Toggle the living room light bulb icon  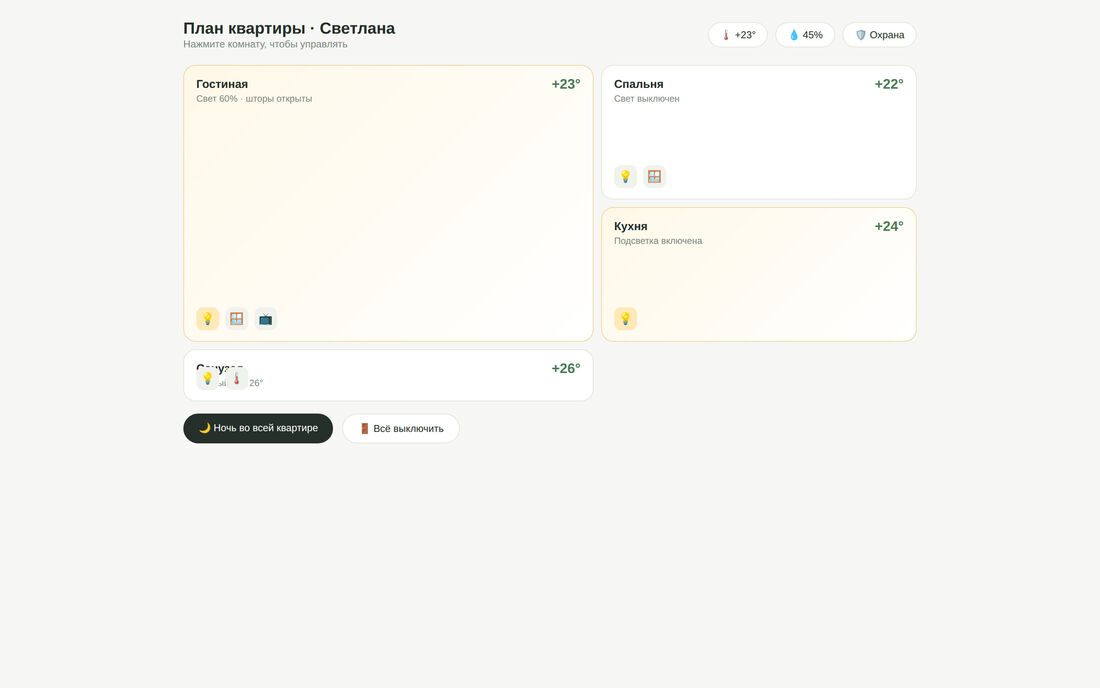coord(208,319)
